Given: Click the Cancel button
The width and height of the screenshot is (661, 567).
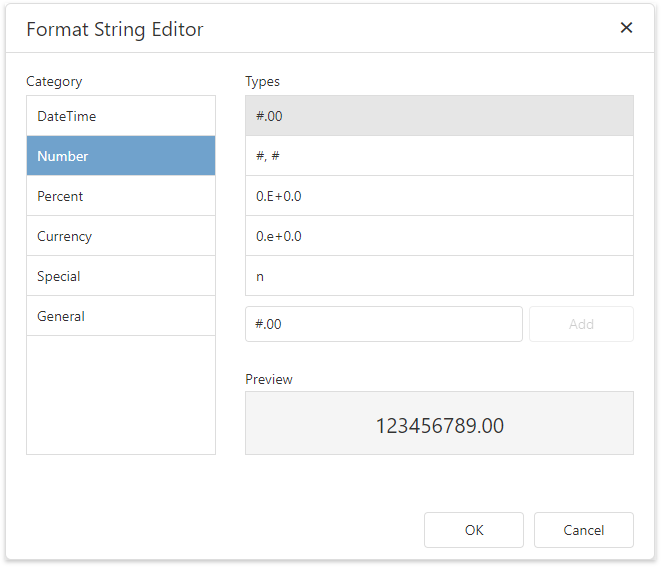Looking at the screenshot, I should [x=583, y=530].
